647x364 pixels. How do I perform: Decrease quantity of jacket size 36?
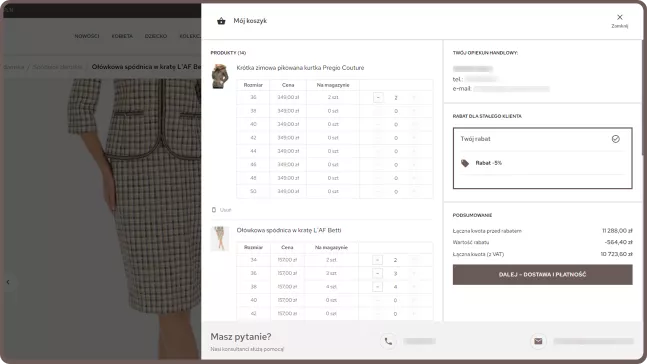(x=378, y=97)
